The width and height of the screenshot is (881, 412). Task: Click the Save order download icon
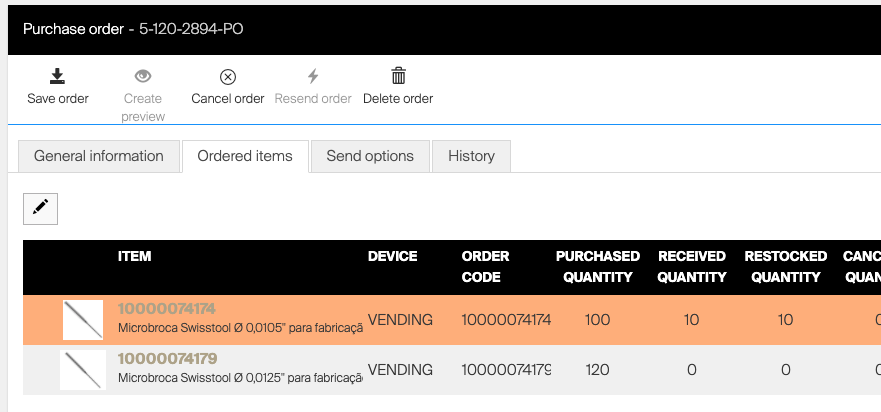57,77
